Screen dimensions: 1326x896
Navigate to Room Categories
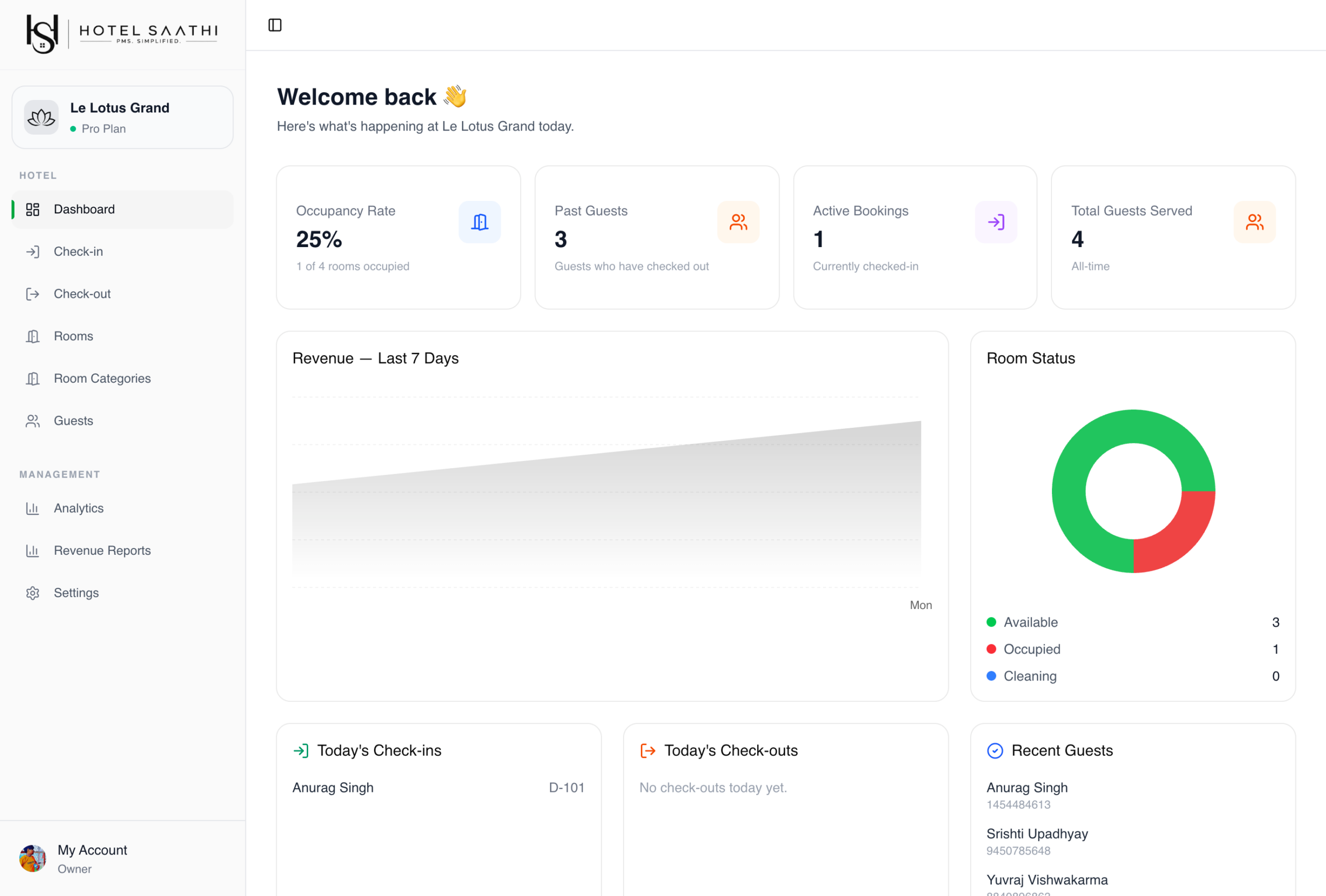click(x=122, y=378)
